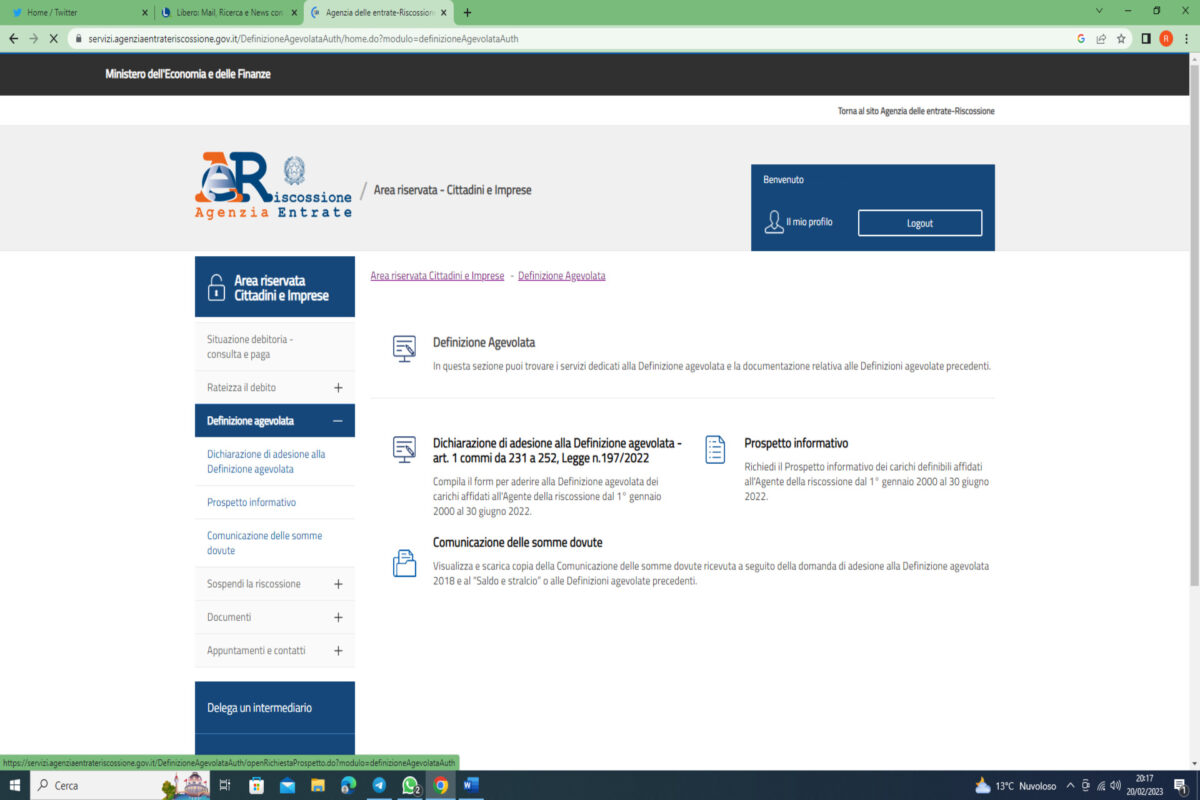Image resolution: width=1200 pixels, height=800 pixels.
Task: Collapse the Definizione agevolata menu
Action: pos(337,421)
